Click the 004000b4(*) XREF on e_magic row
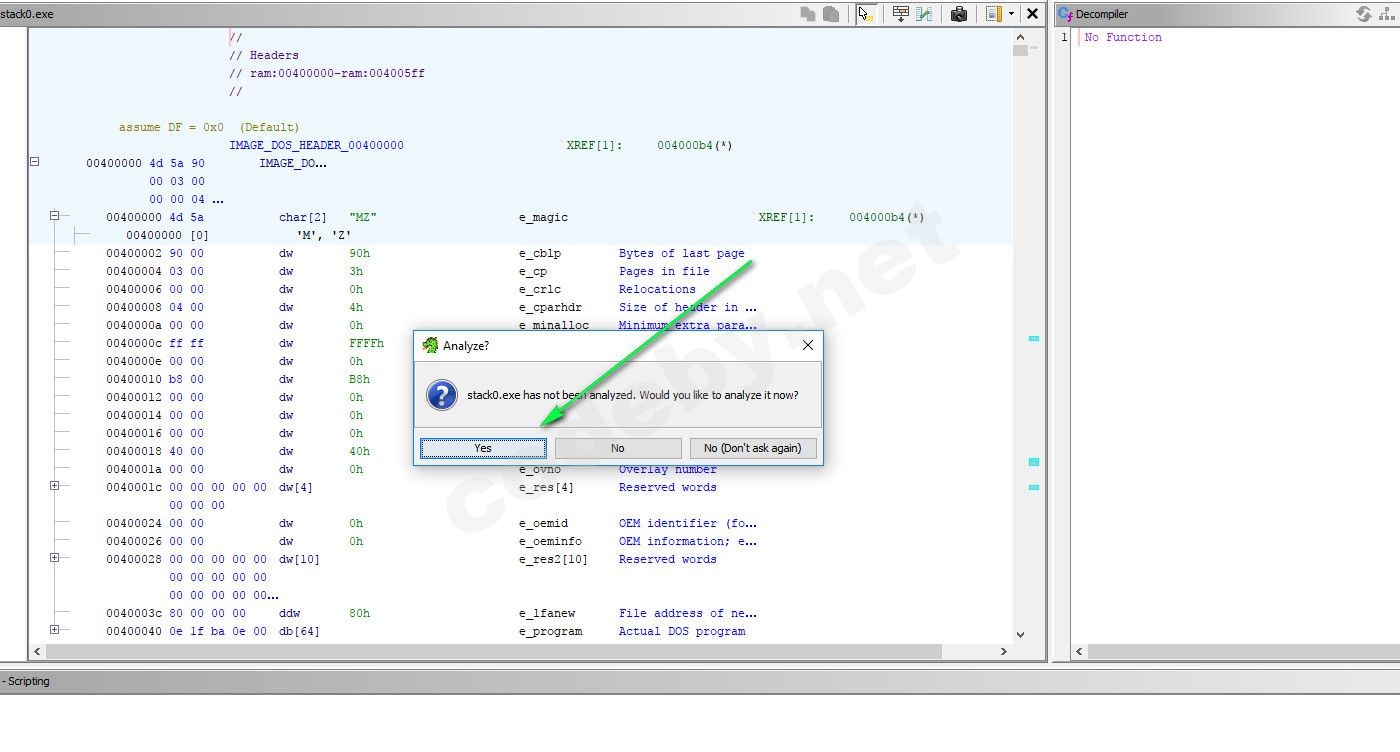The height and width of the screenshot is (752, 1400). tap(887, 217)
